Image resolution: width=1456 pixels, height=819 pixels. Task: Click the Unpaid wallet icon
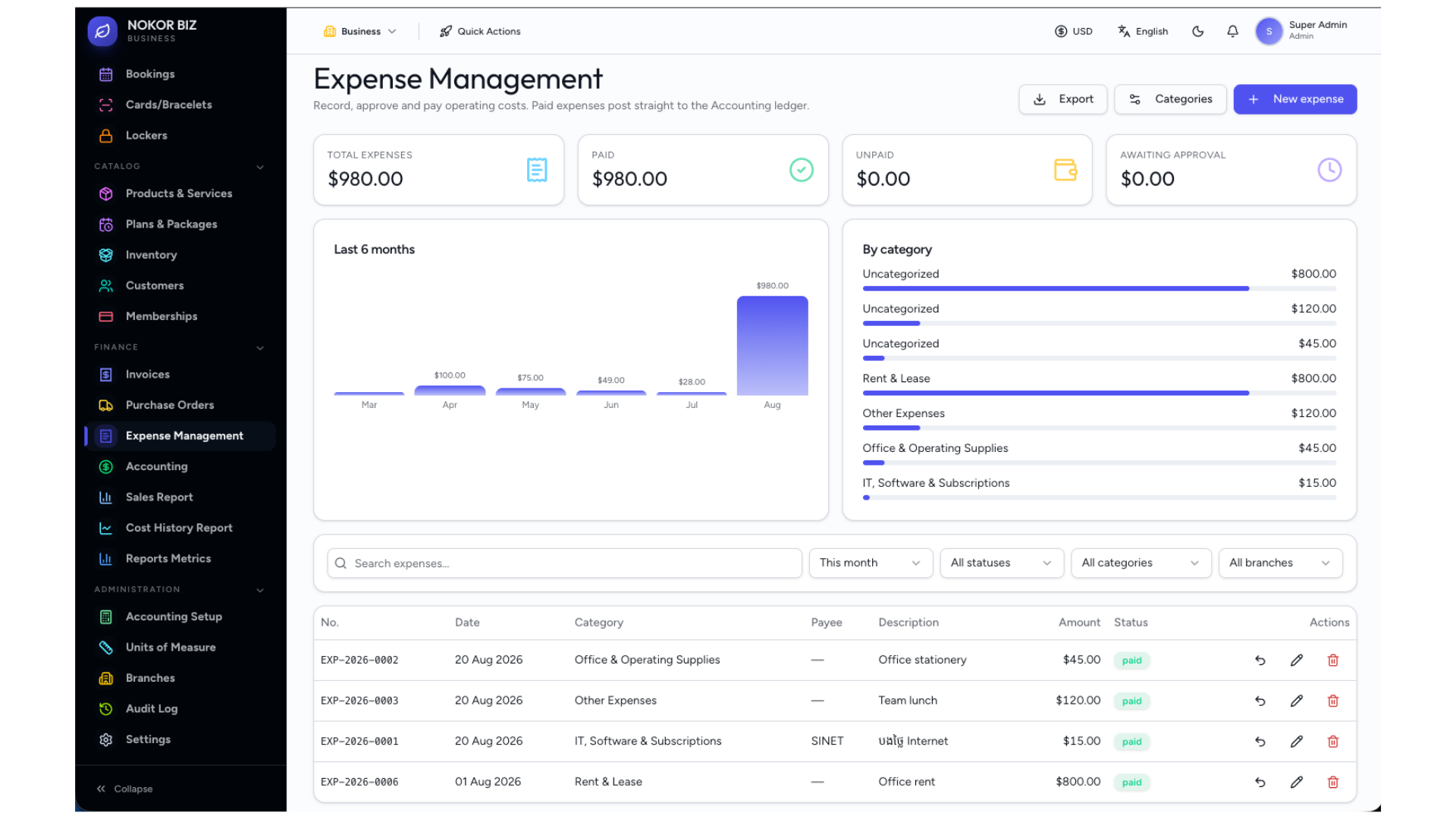(x=1065, y=170)
